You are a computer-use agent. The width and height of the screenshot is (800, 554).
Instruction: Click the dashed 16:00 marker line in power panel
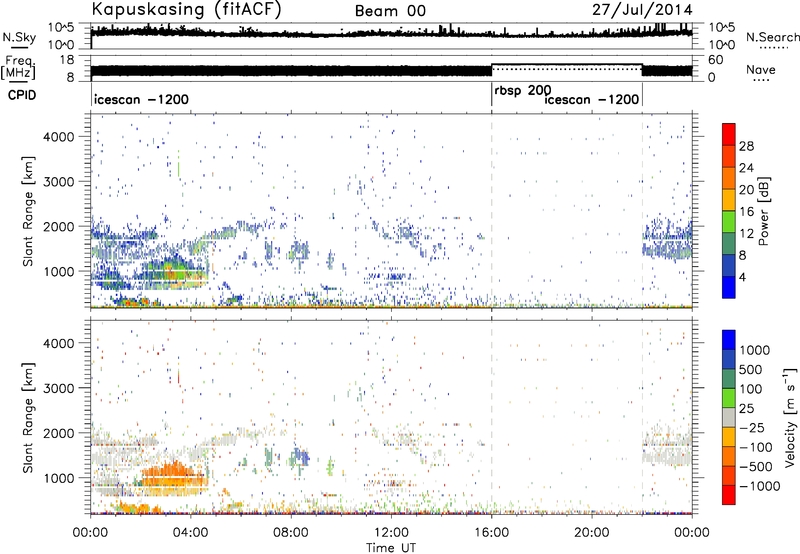(x=492, y=211)
